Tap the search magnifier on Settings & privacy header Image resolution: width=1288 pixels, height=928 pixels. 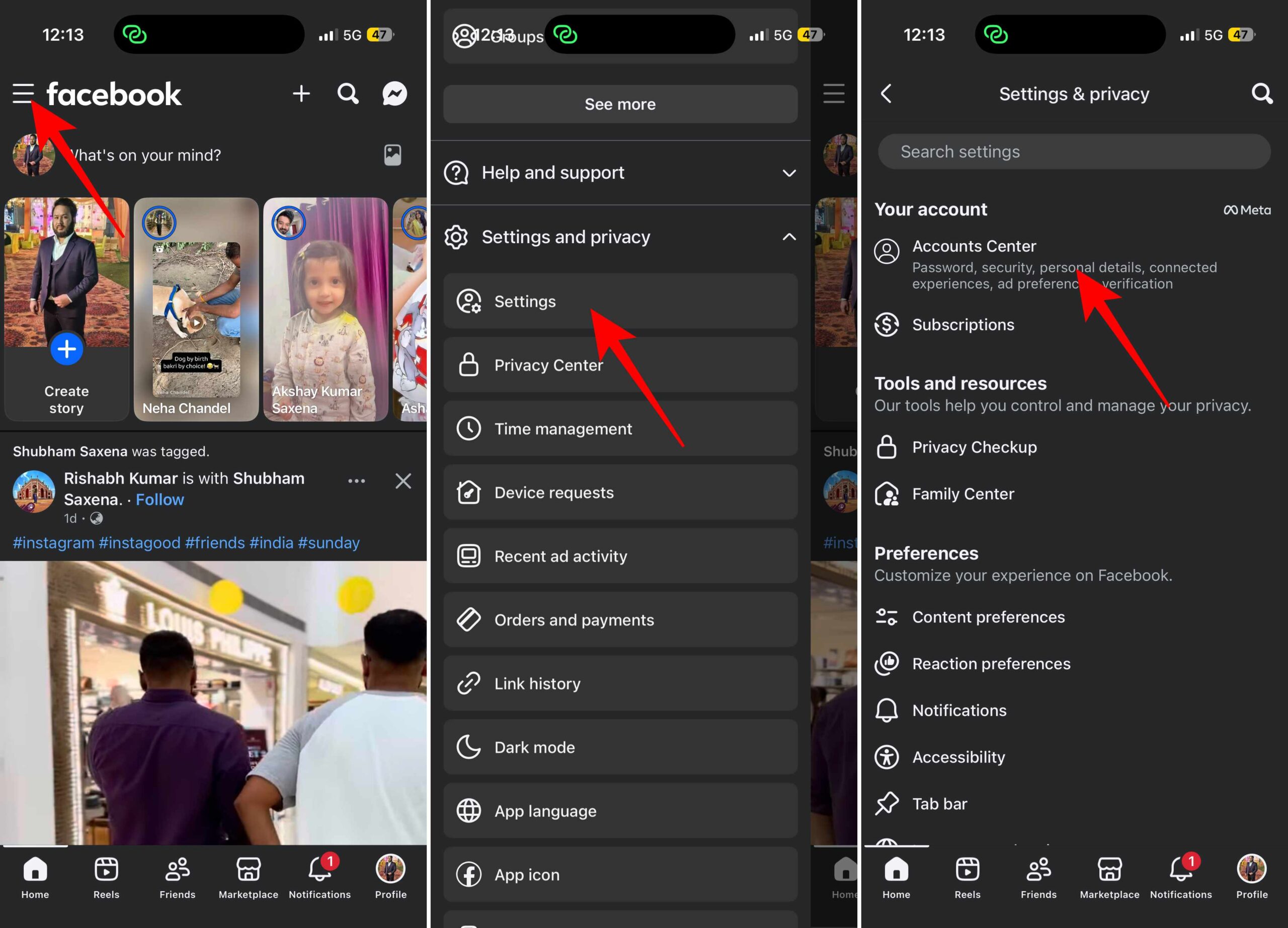tap(1262, 94)
